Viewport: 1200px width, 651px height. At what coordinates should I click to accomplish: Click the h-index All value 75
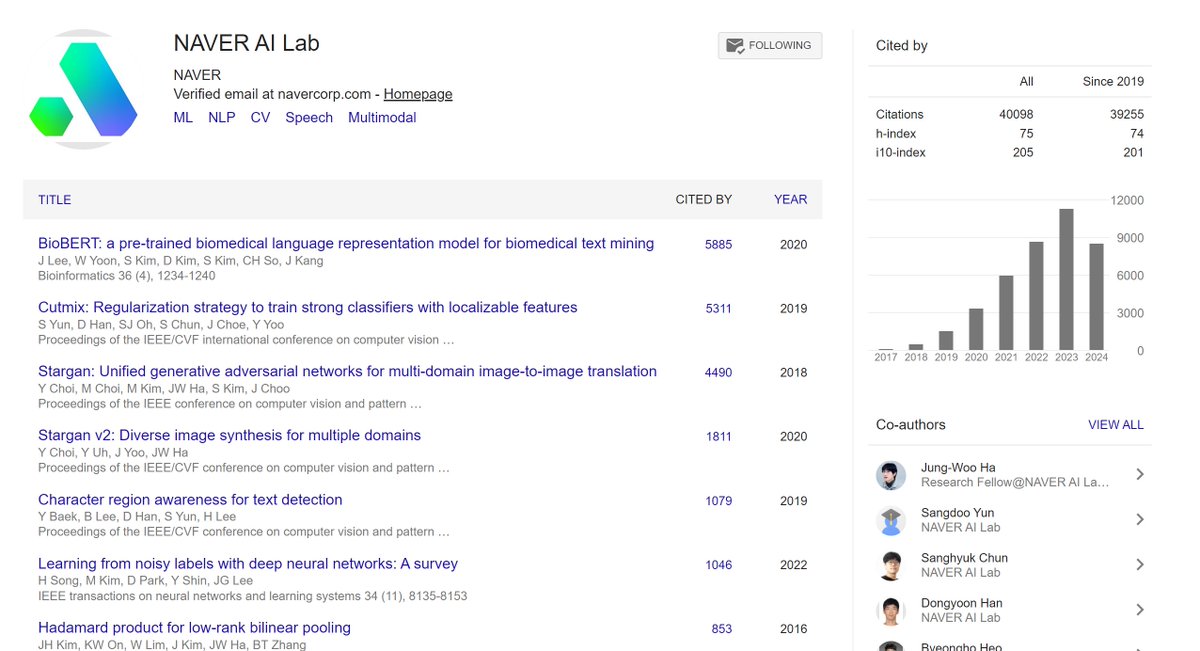[x=1026, y=134]
